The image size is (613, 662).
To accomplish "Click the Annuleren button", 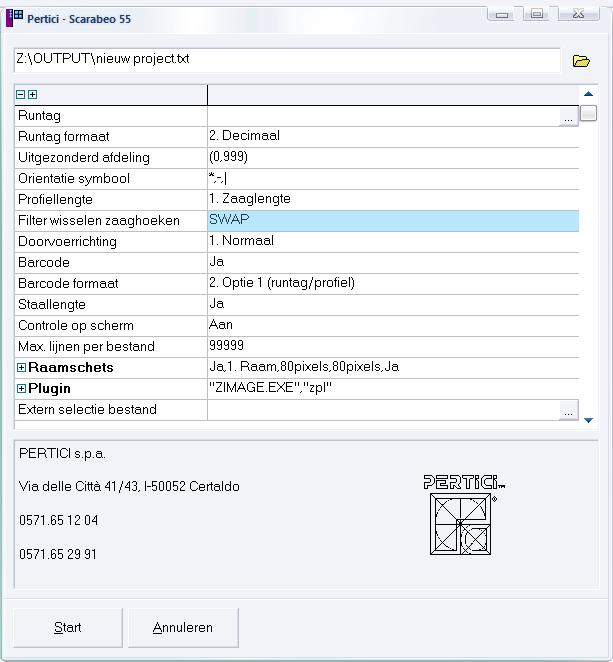I will (183, 628).
